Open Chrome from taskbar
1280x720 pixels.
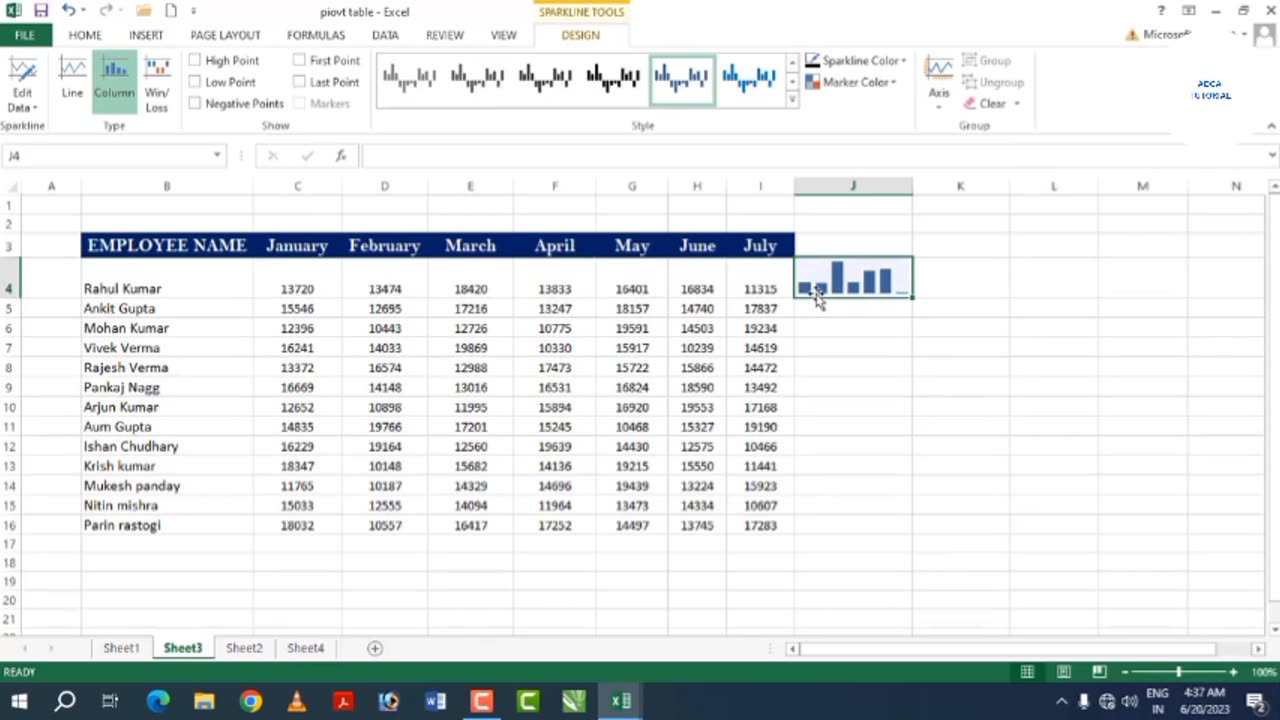[251, 701]
